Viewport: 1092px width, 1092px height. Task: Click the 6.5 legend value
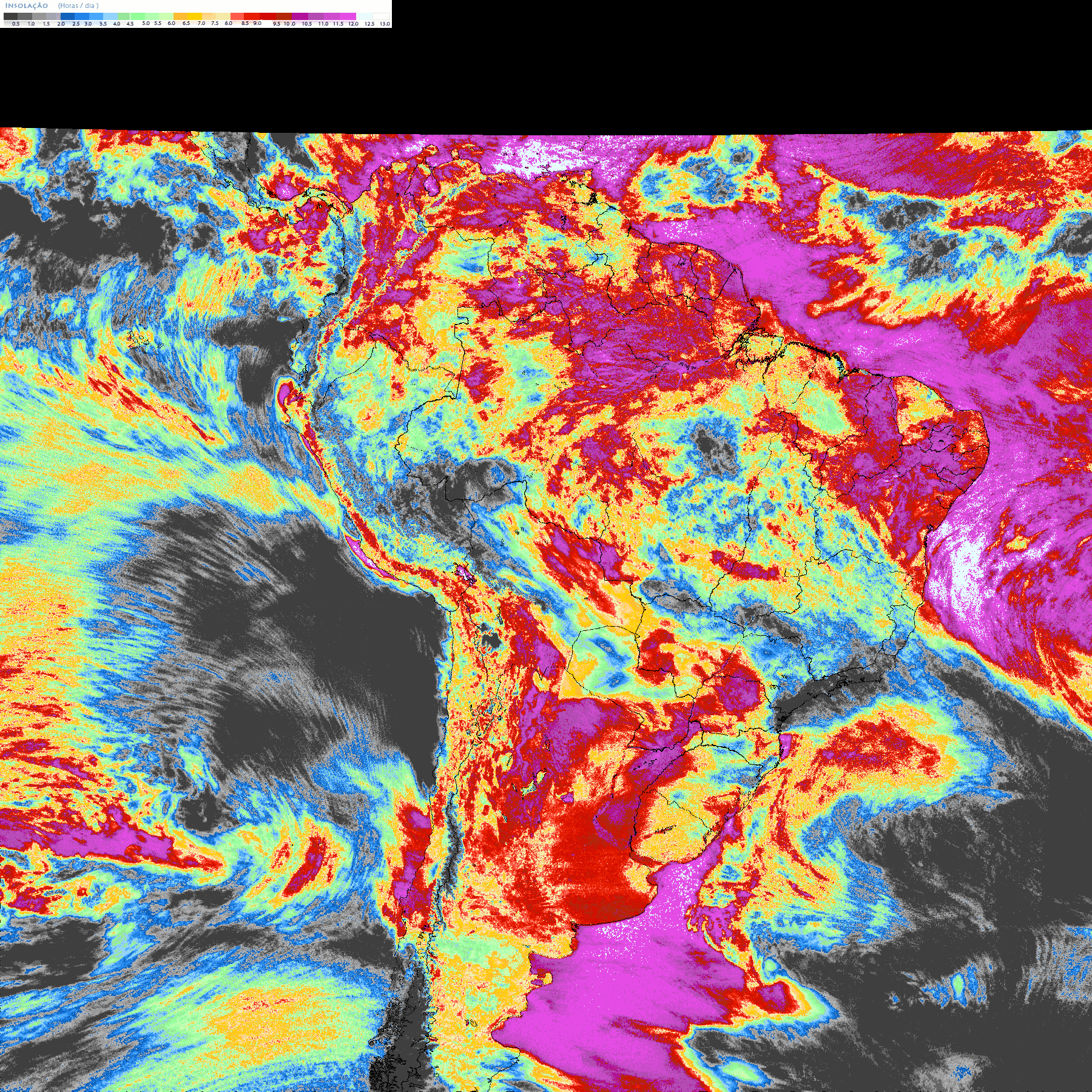pyautogui.click(x=186, y=23)
